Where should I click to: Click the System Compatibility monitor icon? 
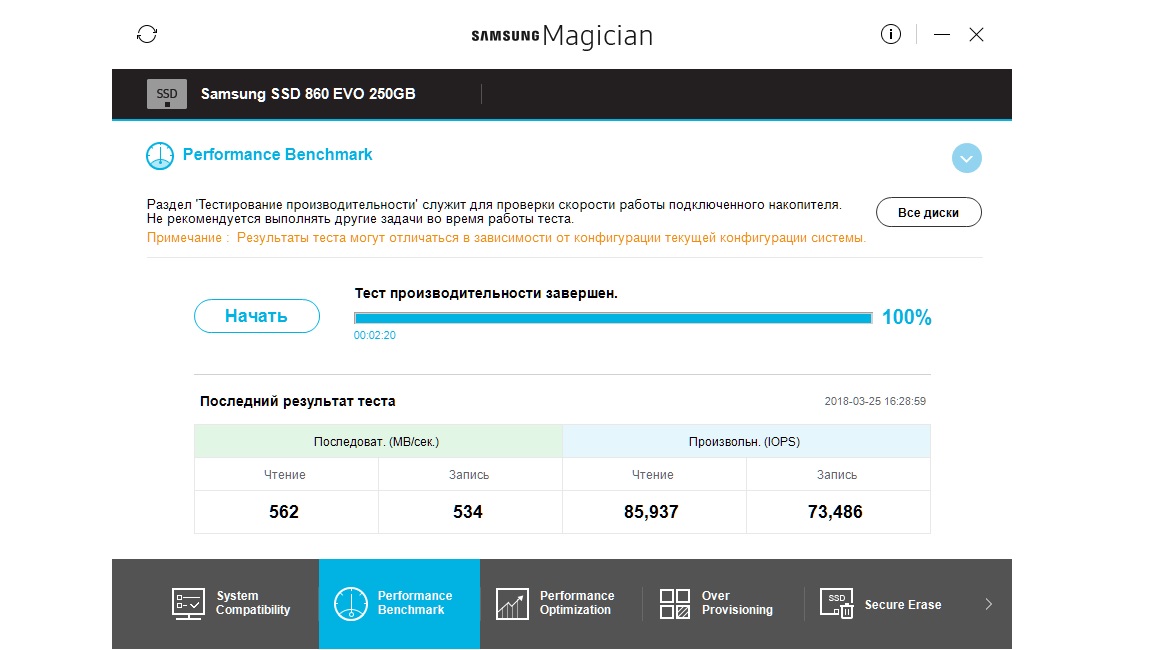tap(188, 603)
